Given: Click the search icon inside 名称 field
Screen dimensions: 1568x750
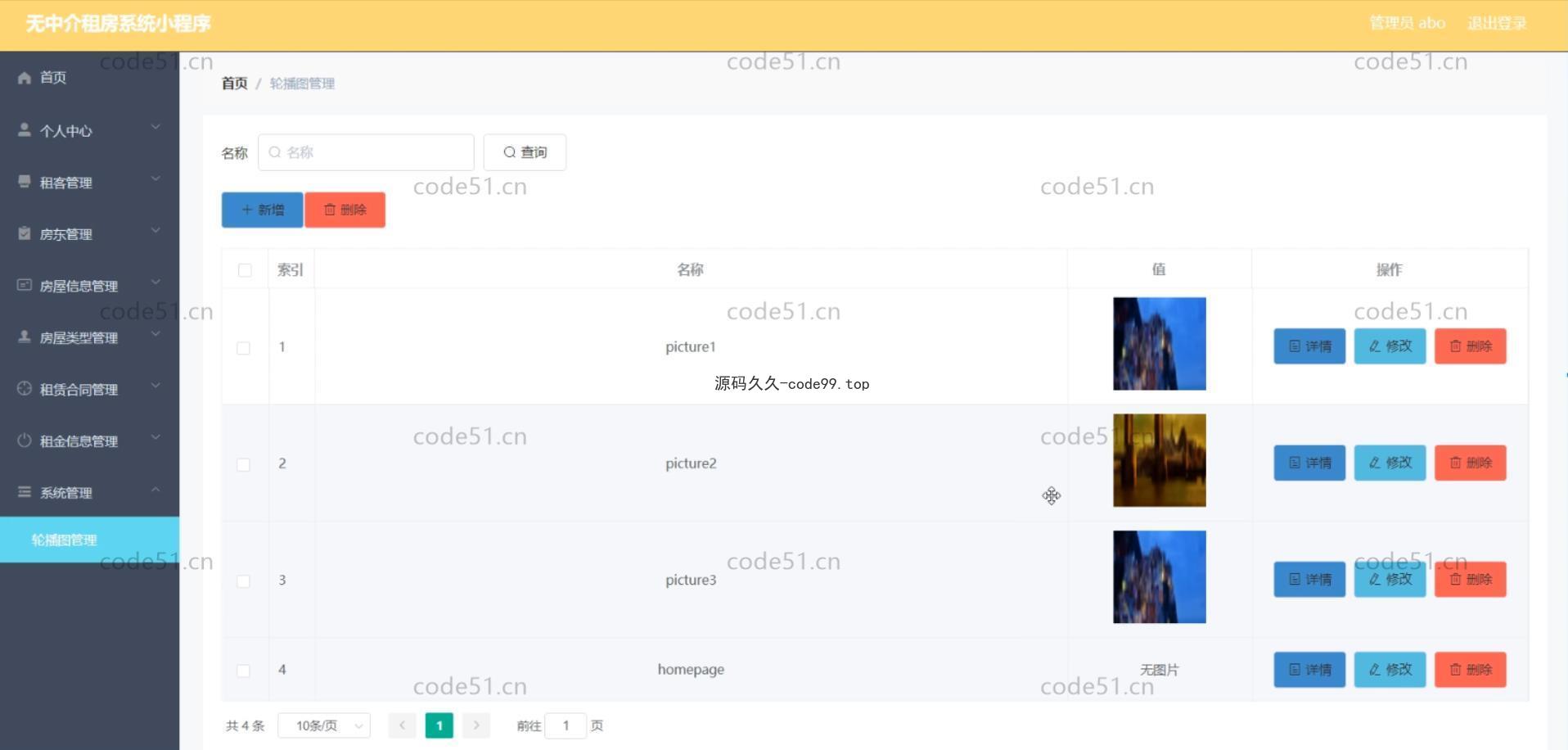Looking at the screenshot, I should (275, 152).
